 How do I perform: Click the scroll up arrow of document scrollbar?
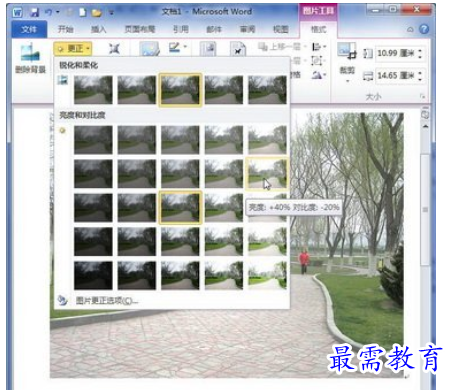pos(425,127)
